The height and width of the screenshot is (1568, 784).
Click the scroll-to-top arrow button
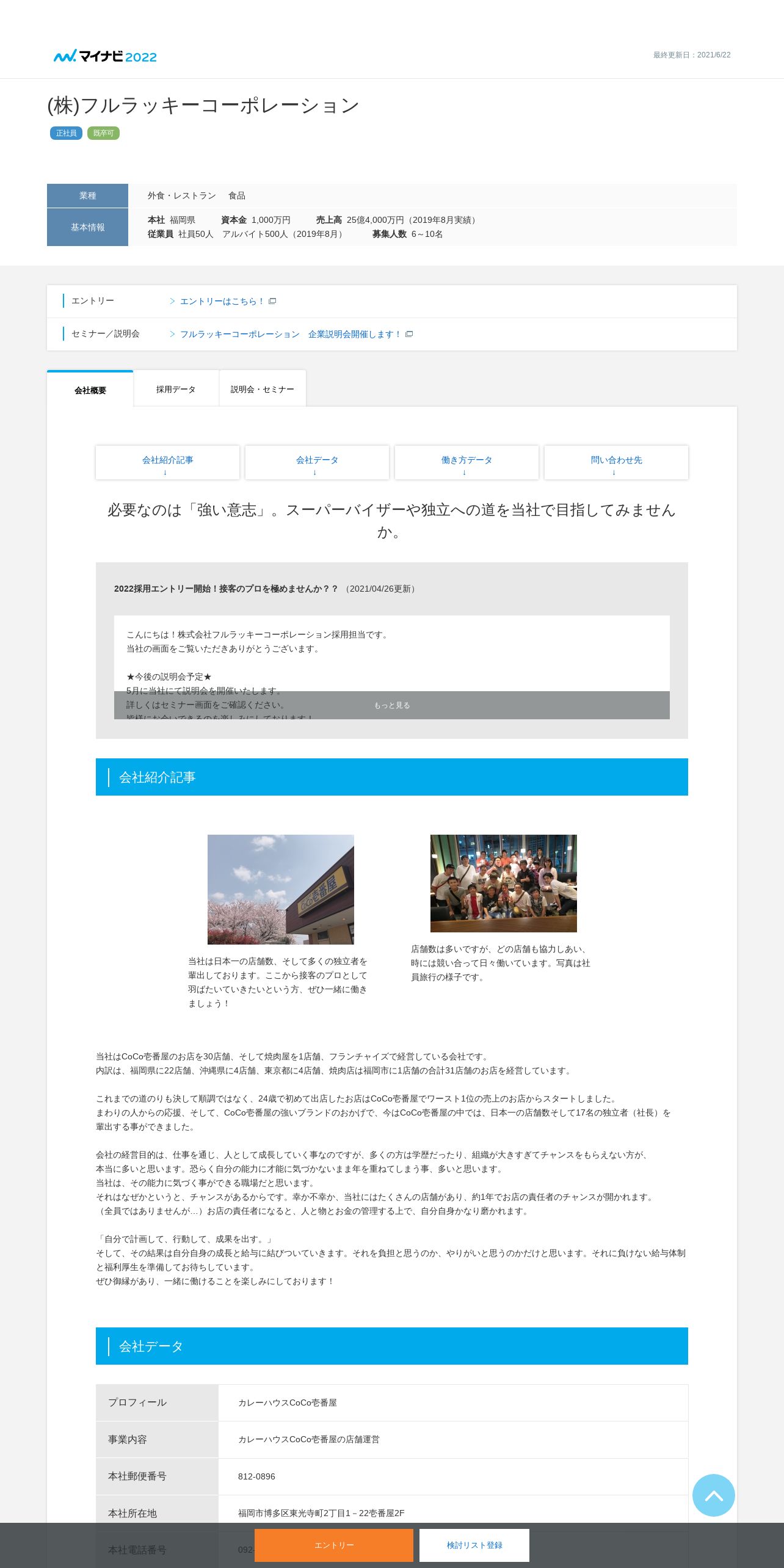click(x=713, y=1495)
